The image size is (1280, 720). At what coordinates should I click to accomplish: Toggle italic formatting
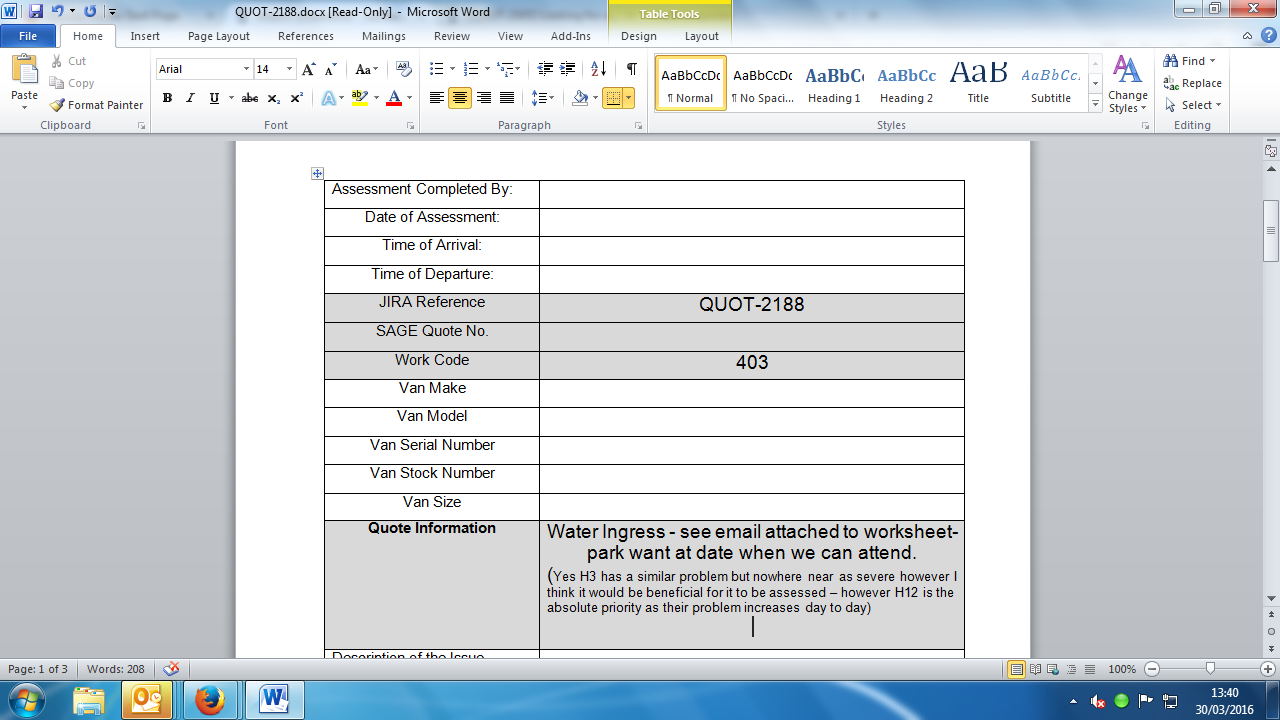190,98
